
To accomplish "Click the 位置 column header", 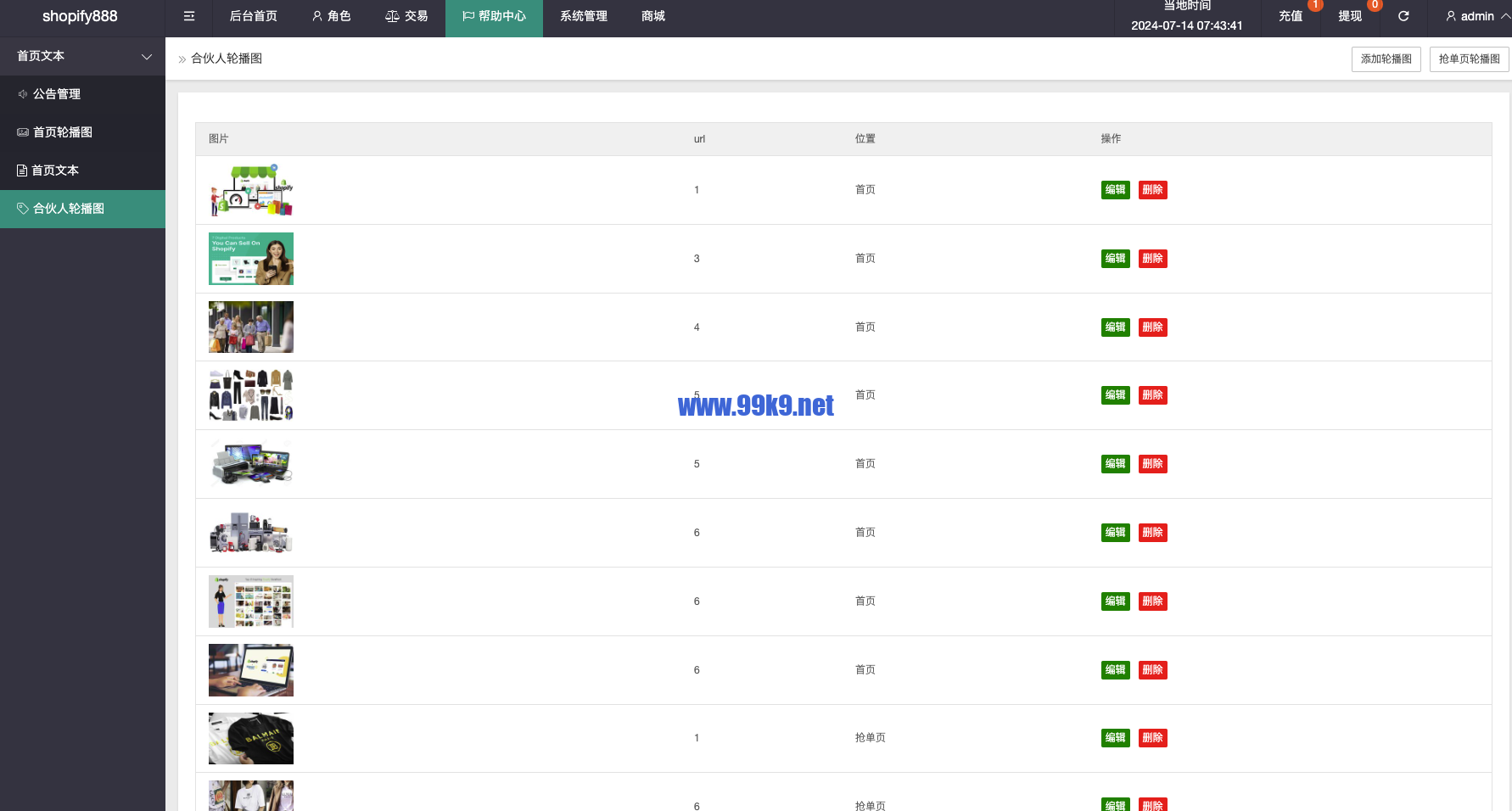I will point(865,139).
